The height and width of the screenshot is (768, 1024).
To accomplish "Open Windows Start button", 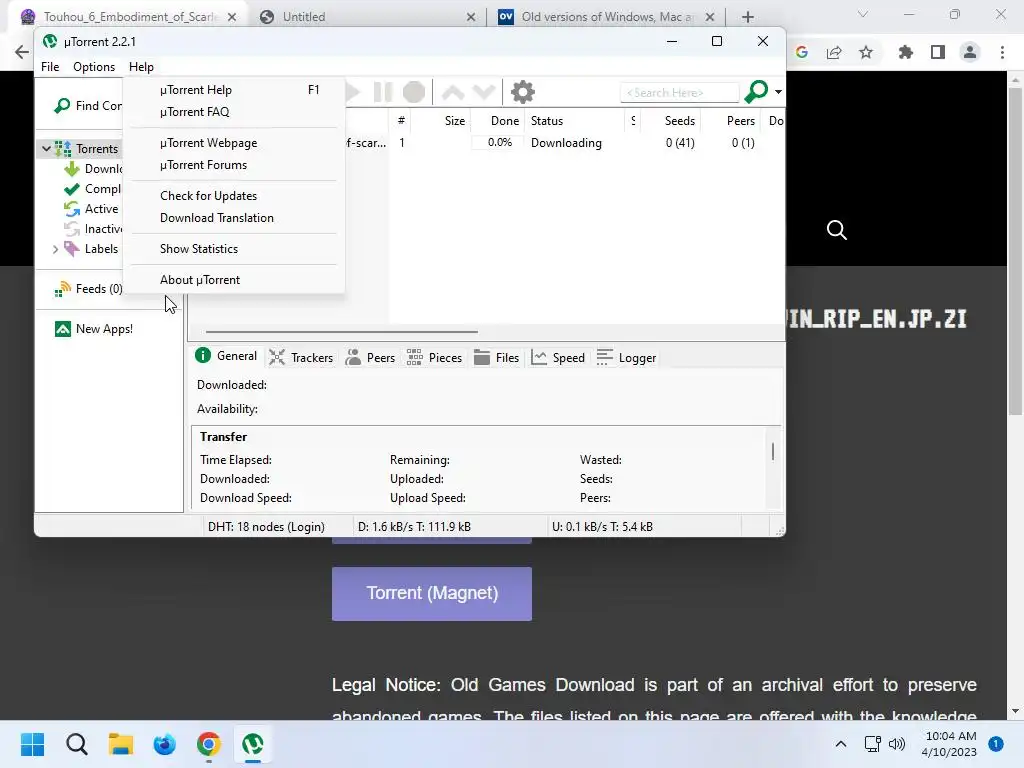I will coord(32,744).
